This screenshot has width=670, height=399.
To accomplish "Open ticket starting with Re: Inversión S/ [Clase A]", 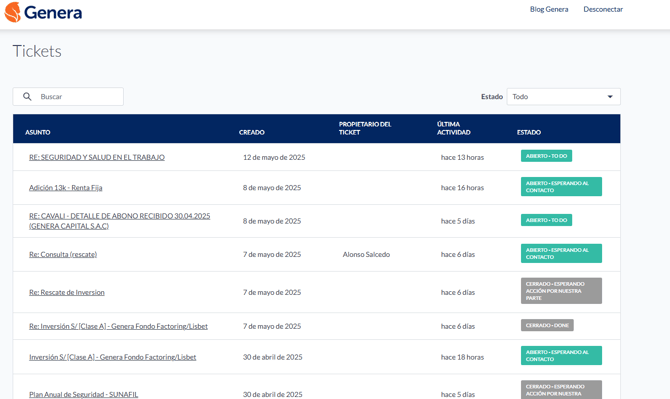I will tap(118, 326).
